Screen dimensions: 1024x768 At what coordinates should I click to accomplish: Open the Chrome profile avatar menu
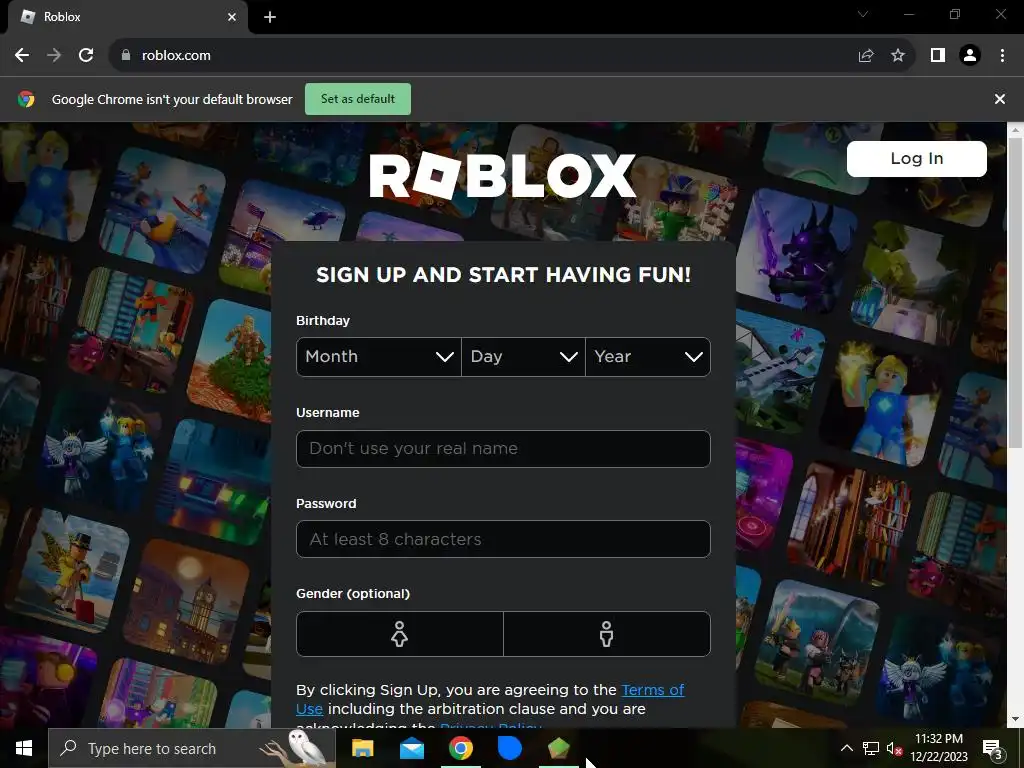tap(970, 56)
